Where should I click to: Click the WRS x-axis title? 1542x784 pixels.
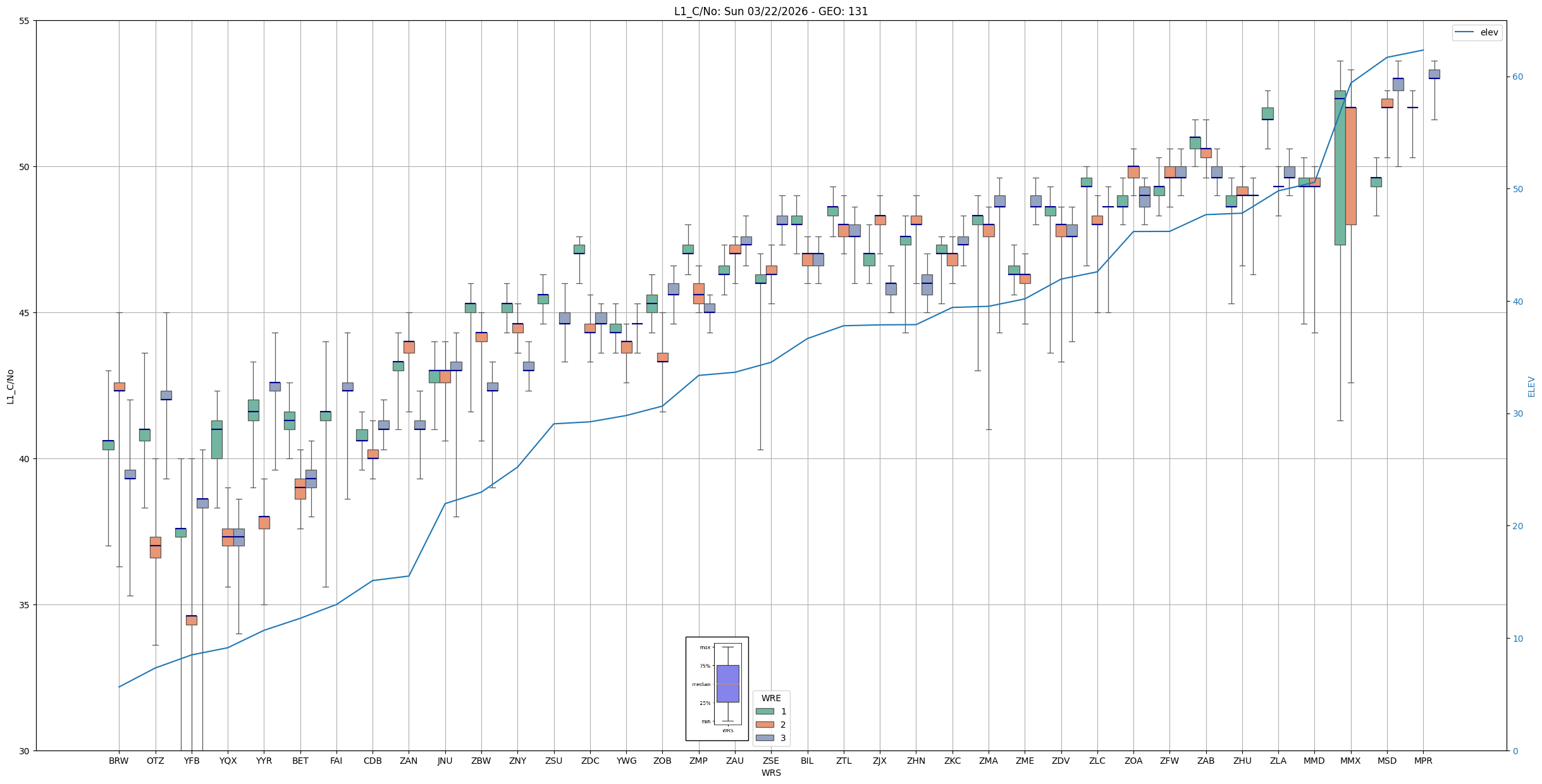[x=770, y=773]
